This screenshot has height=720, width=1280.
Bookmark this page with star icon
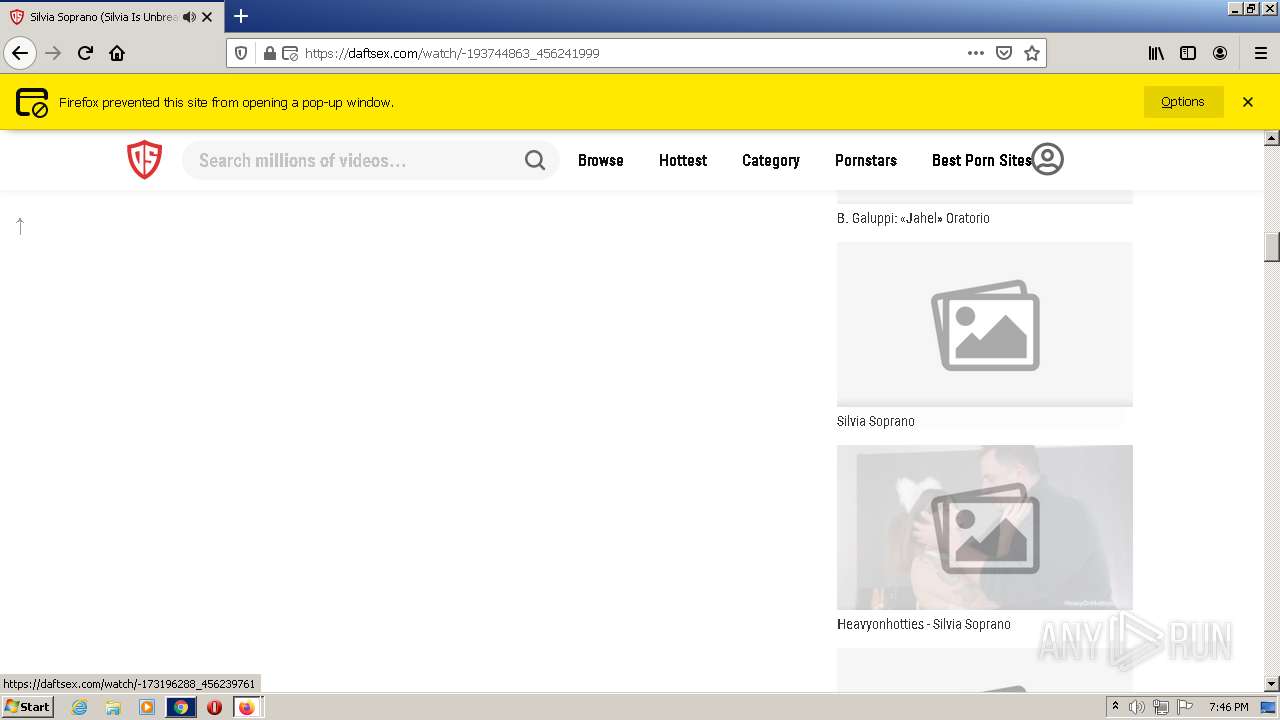click(x=1032, y=53)
